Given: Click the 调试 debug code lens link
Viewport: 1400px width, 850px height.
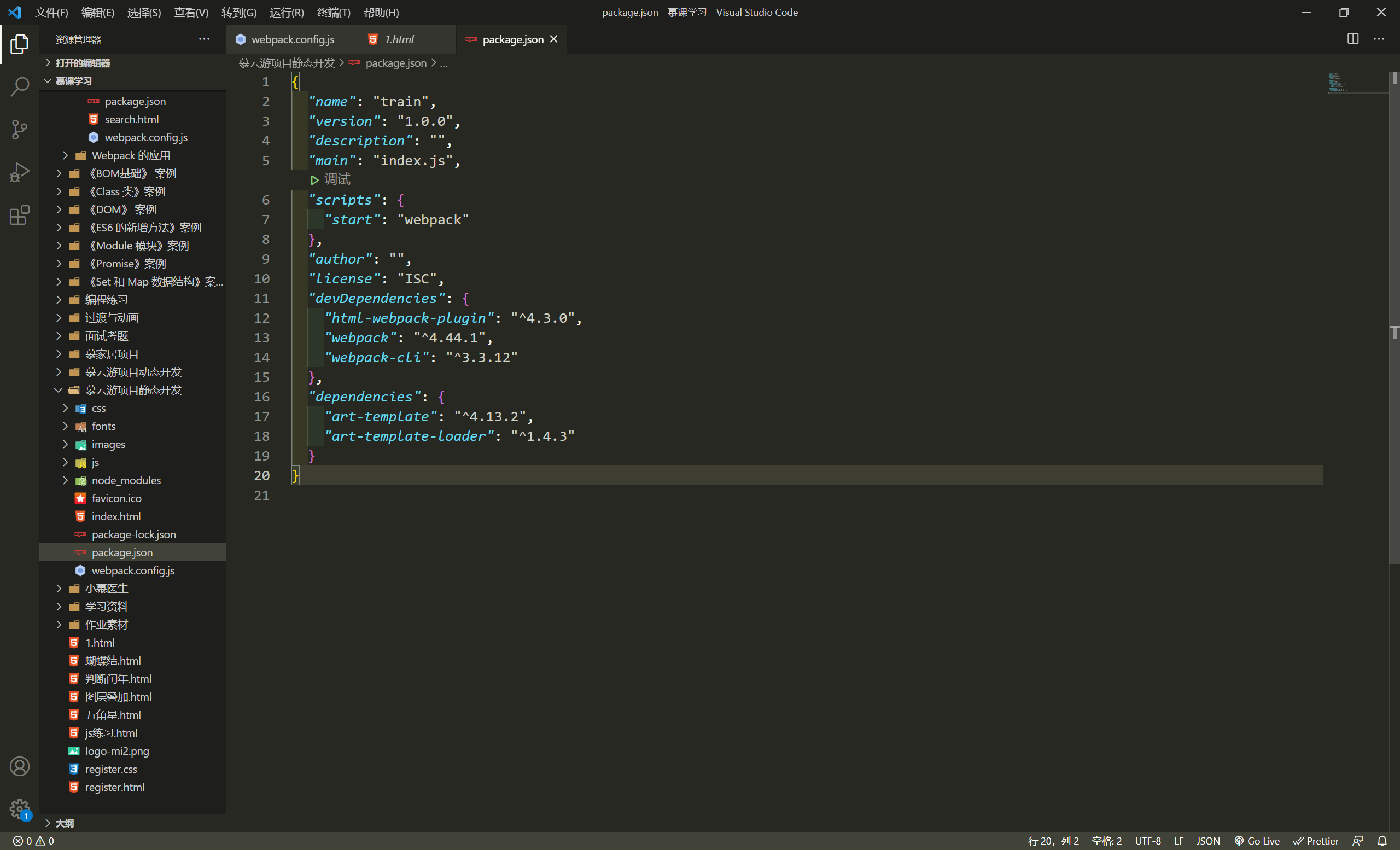Looking at the screenshot, I should click(337, 179).
